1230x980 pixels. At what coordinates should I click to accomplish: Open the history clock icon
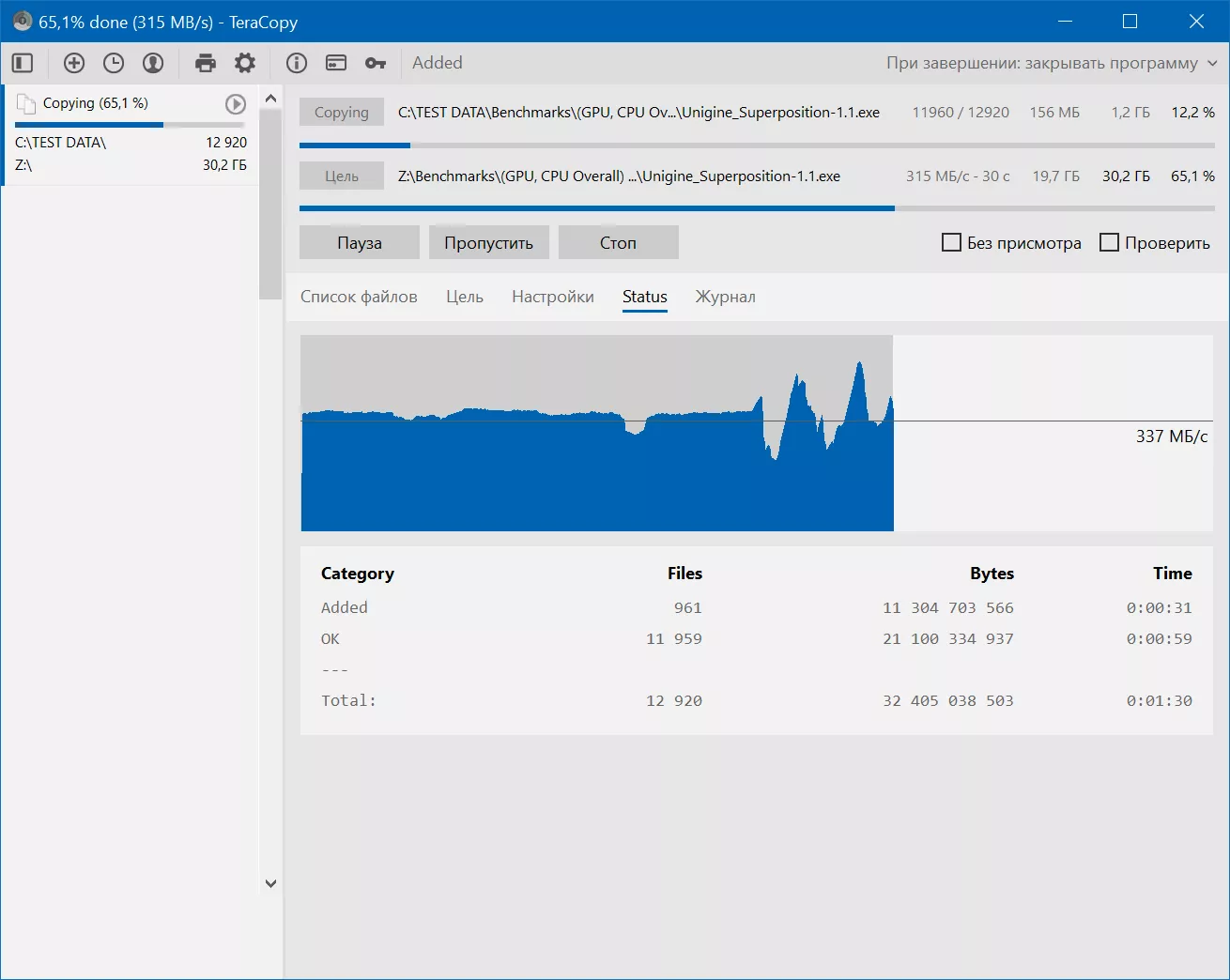point(114,63)
